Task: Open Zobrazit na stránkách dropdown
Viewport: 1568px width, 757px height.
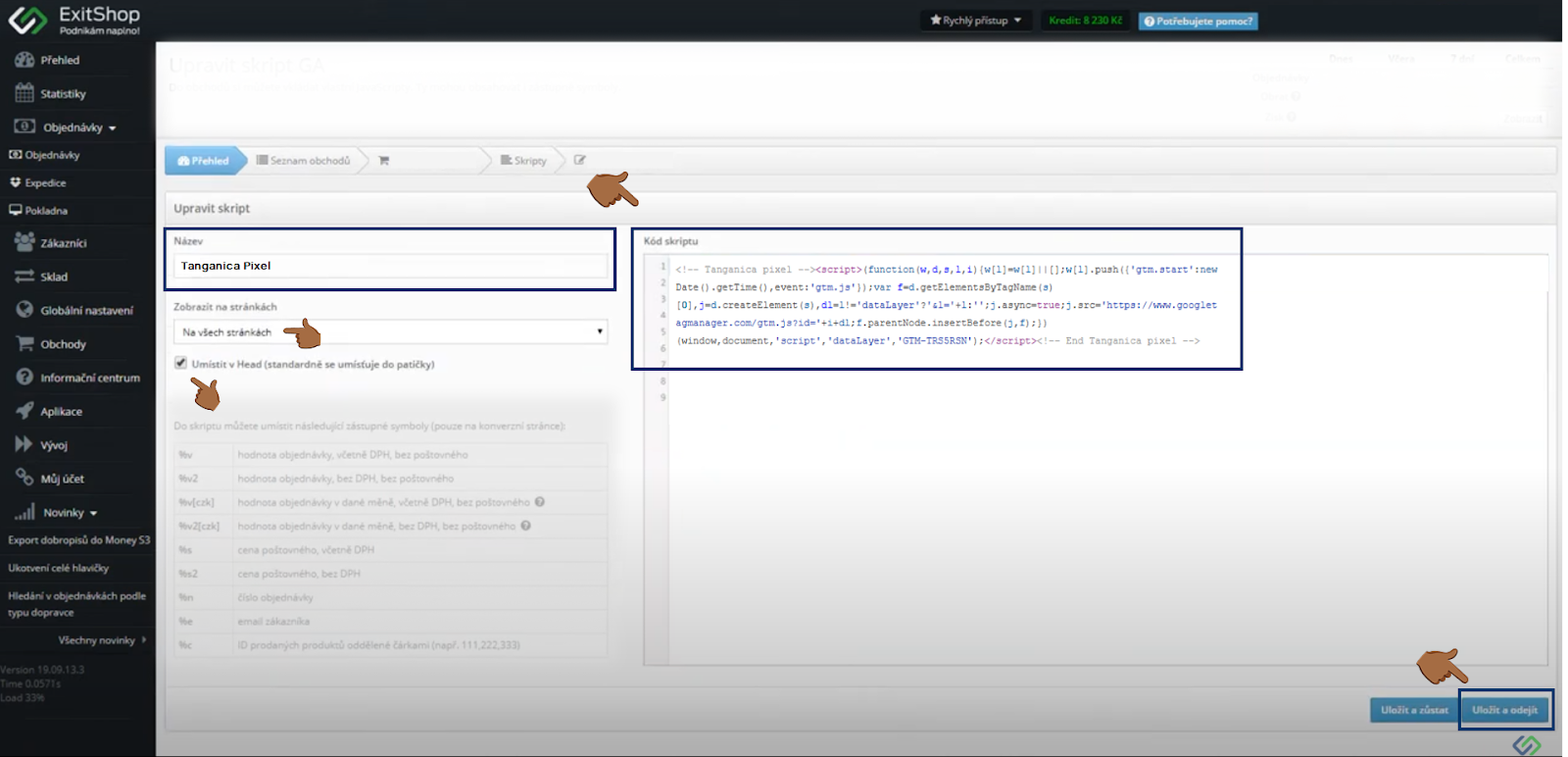Action: point(390,331)
